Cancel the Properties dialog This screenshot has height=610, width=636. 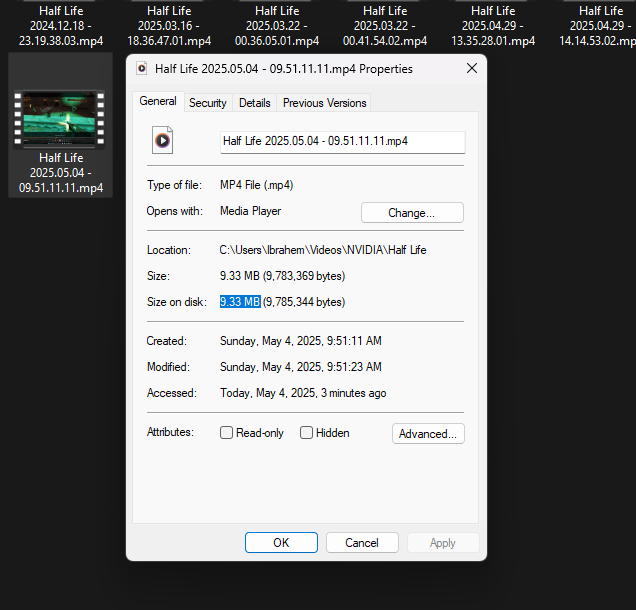pyautogui.click(x=362, y=542)
